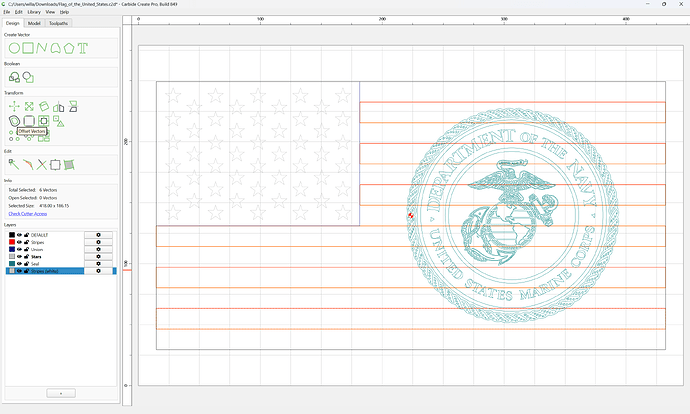690x414 pixels.
Task: Switch to the Toolpaths tab
Action: point(59,23)
